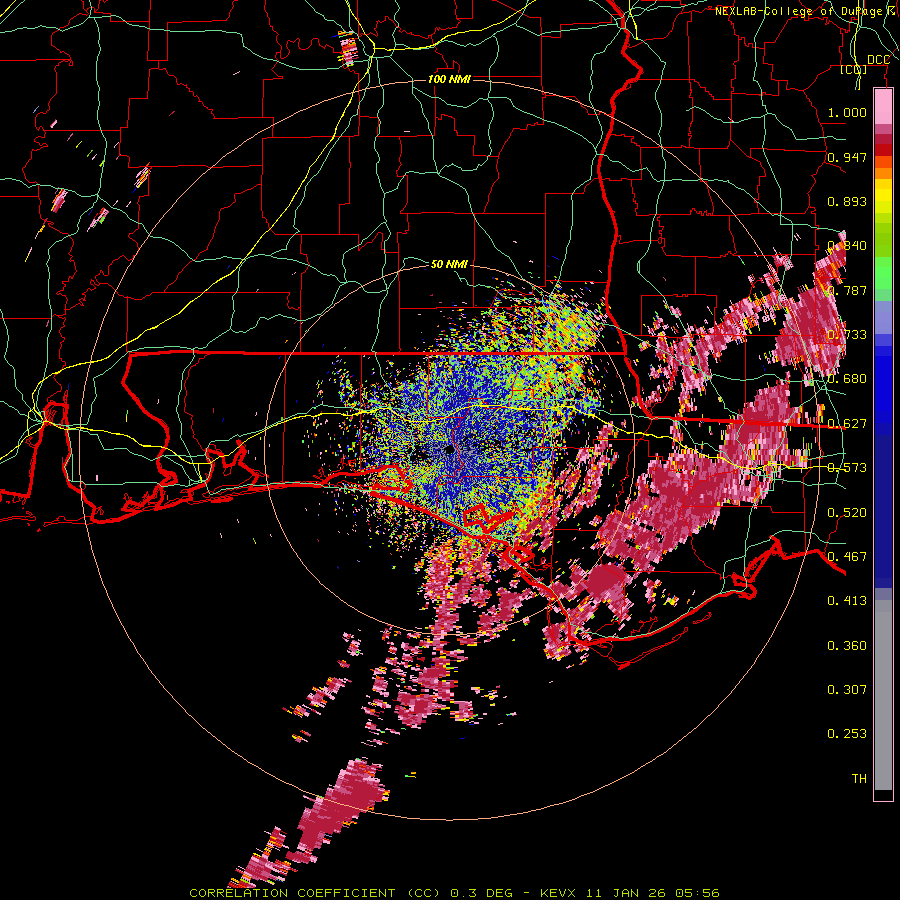The image size is (900, 900).
Task: Select the 1.000 scale value
Action: point(847,112)
